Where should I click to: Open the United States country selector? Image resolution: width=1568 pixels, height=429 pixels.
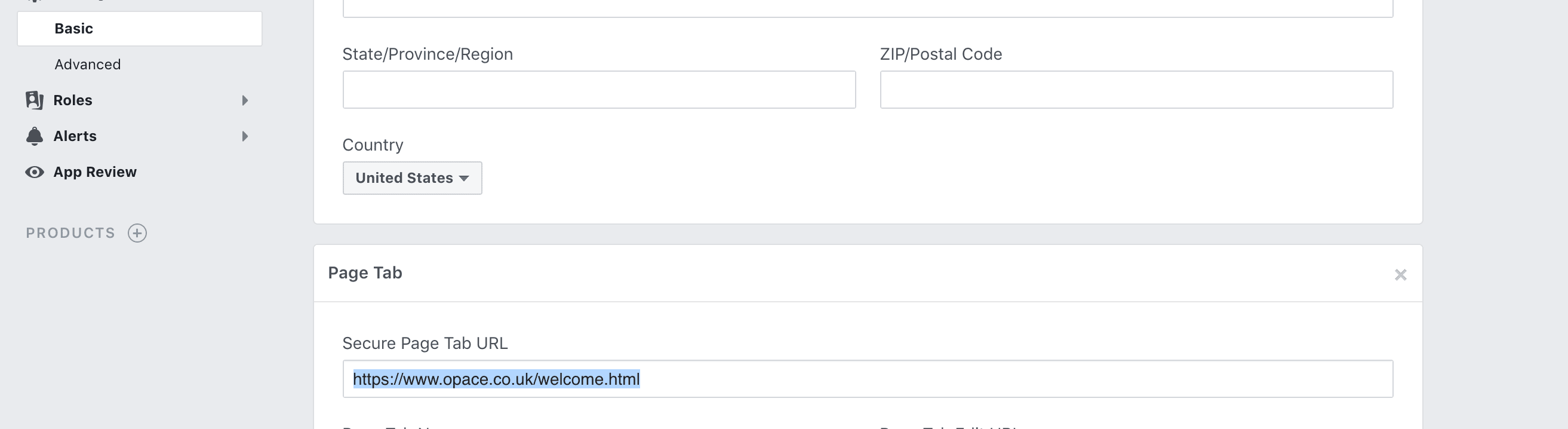coord(412,178)
